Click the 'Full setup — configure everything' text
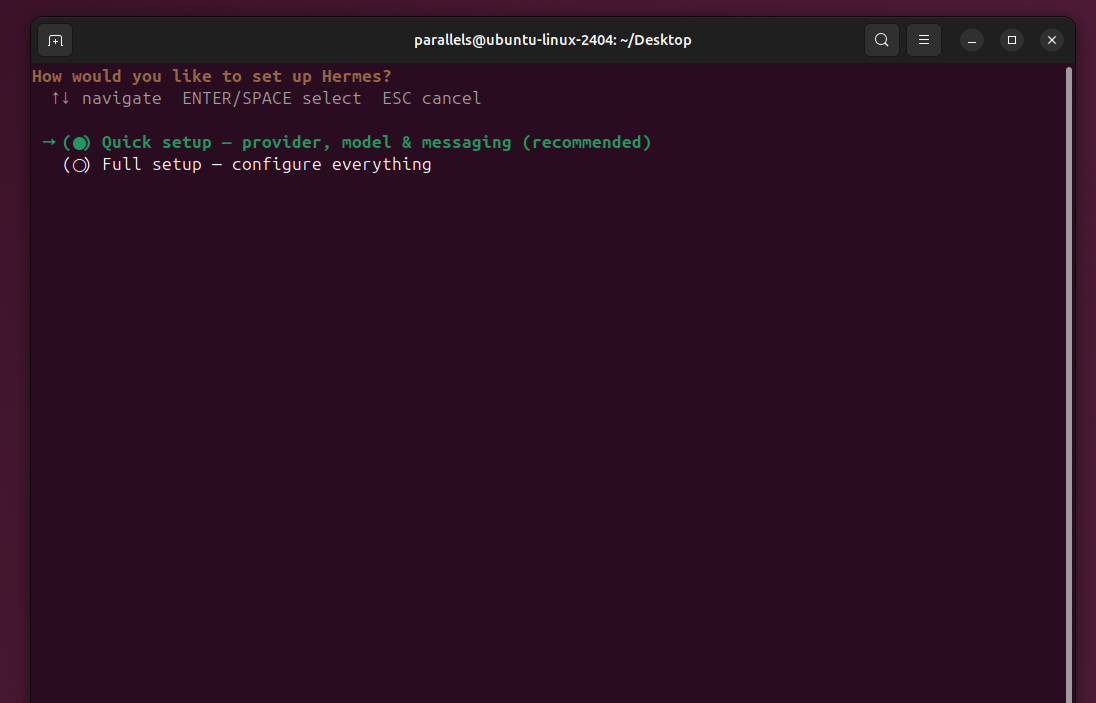 tap(266, 165)
